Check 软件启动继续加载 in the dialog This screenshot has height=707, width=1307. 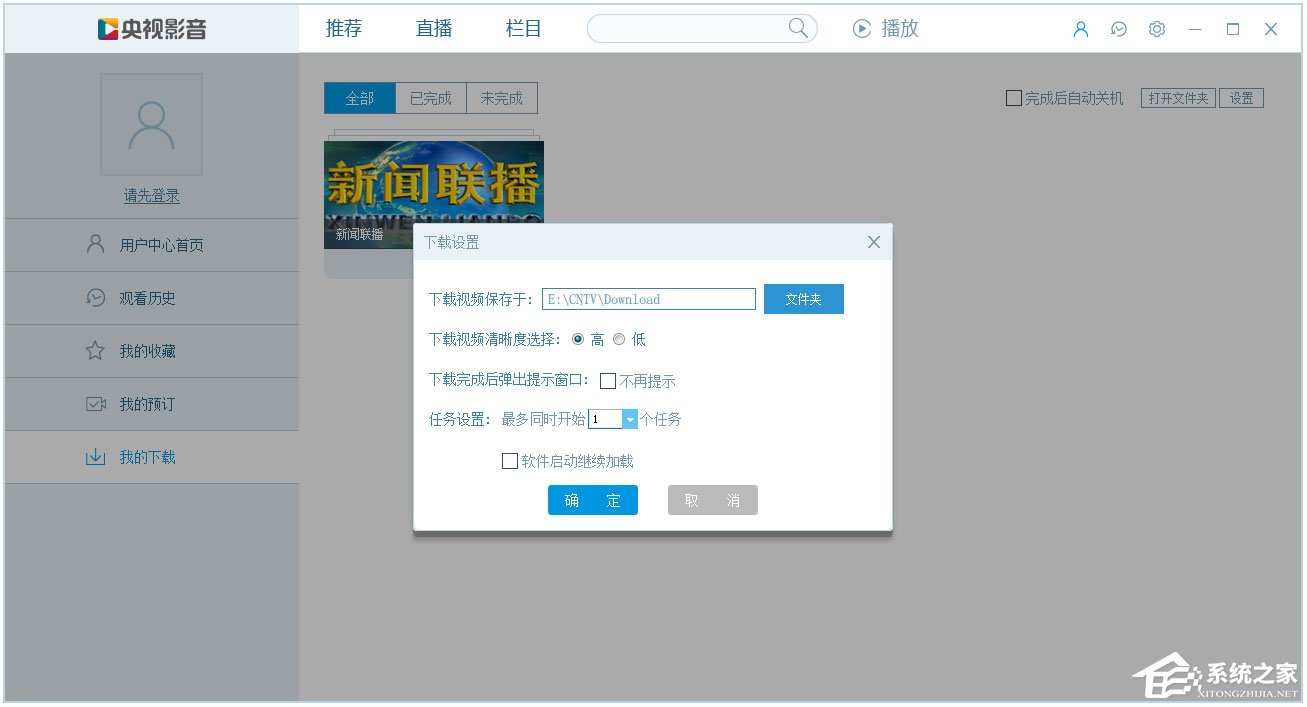click(510, 460)
